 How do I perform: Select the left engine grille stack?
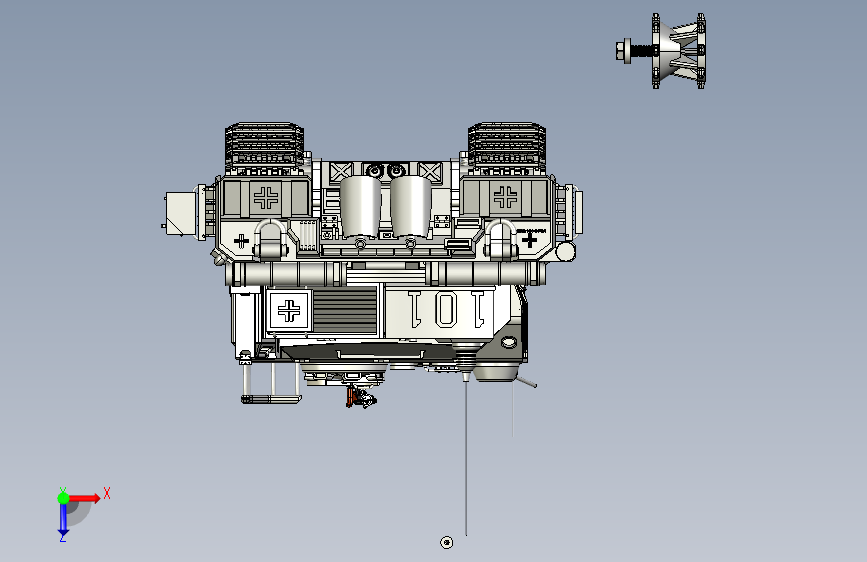(264, 148)
